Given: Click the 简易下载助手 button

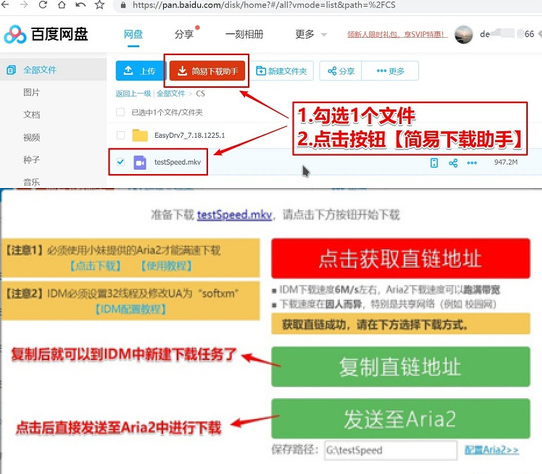Looking at the screenshot, I should pos(207,71).
